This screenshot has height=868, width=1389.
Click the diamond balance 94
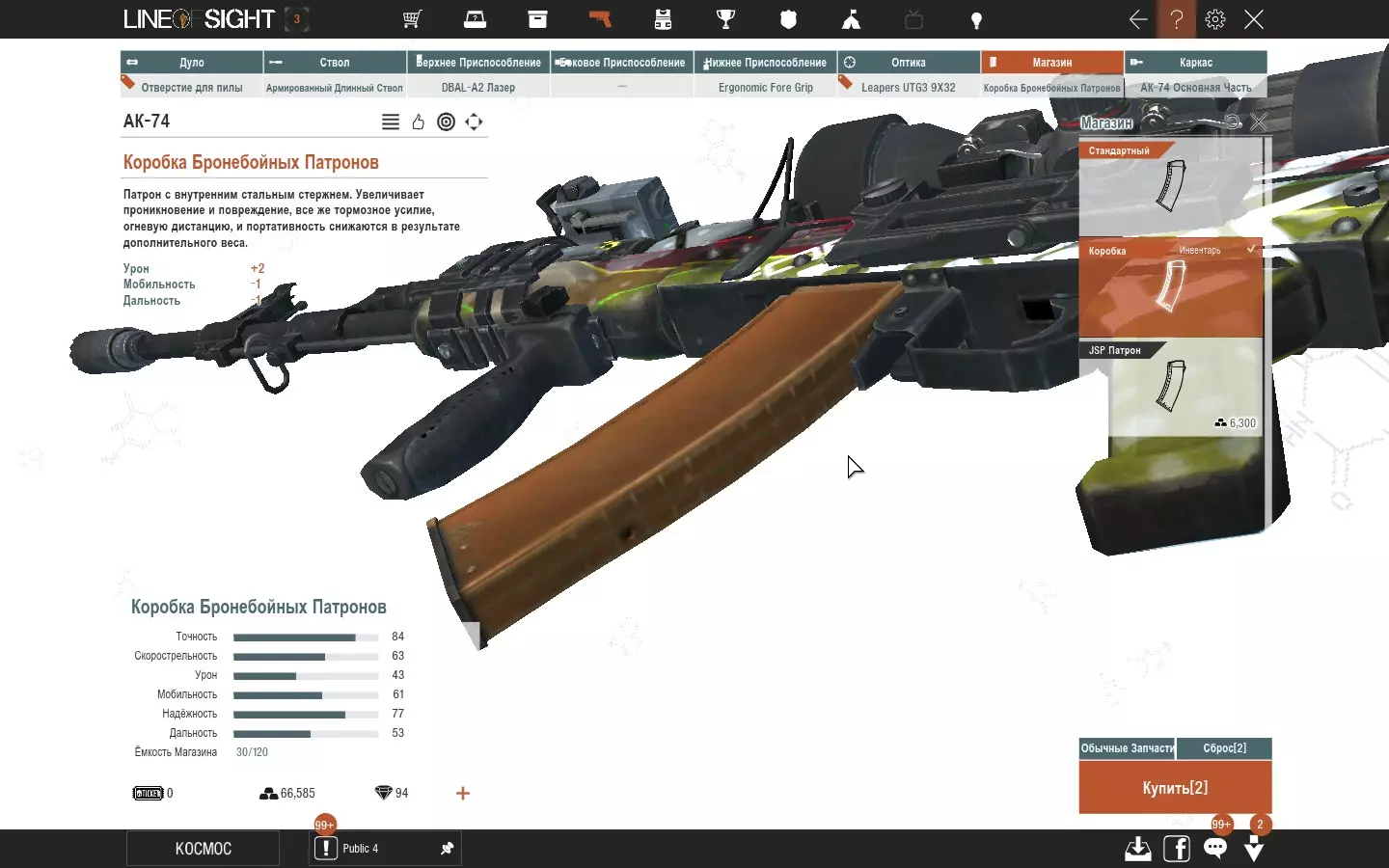(x=392, y=793)
